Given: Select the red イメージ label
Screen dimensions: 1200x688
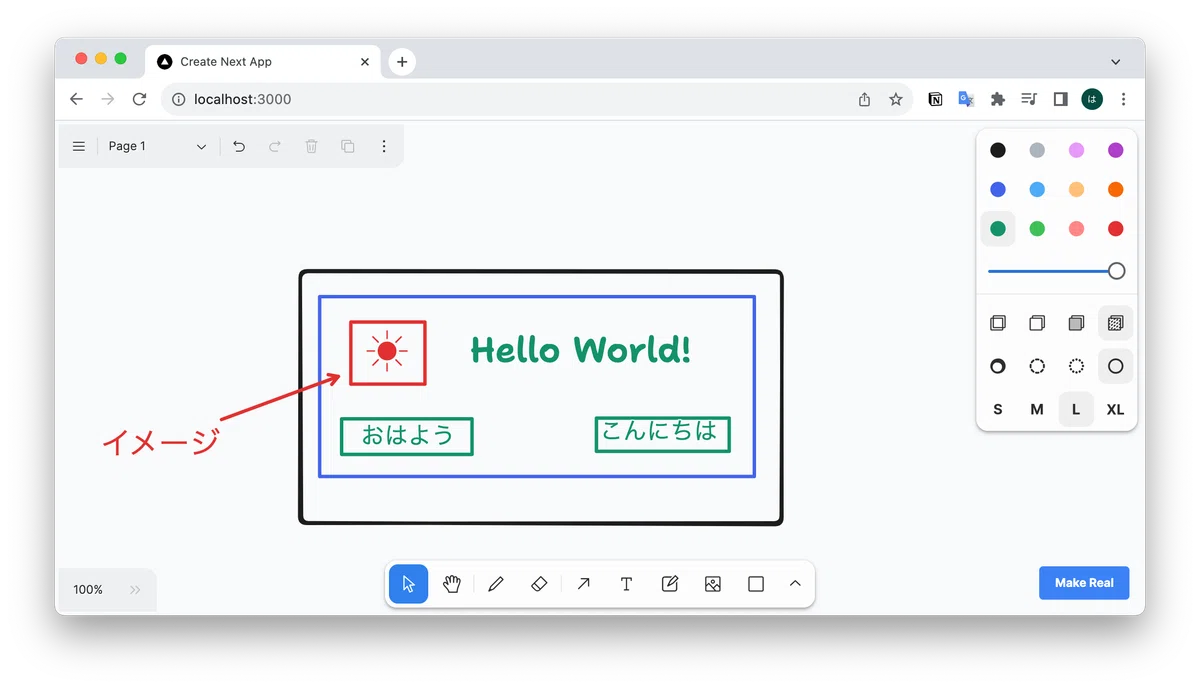Looking at the screenshot, I should click(160, 441).
